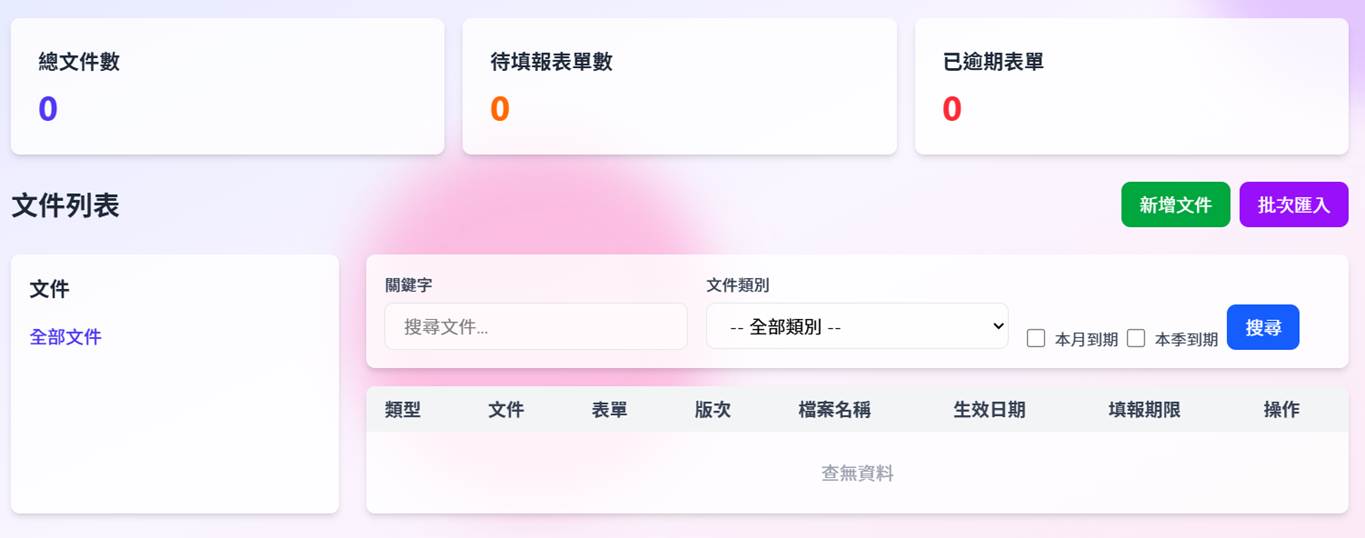
Task: Select the 全部文件 link in sidebar
Action: 66,337
